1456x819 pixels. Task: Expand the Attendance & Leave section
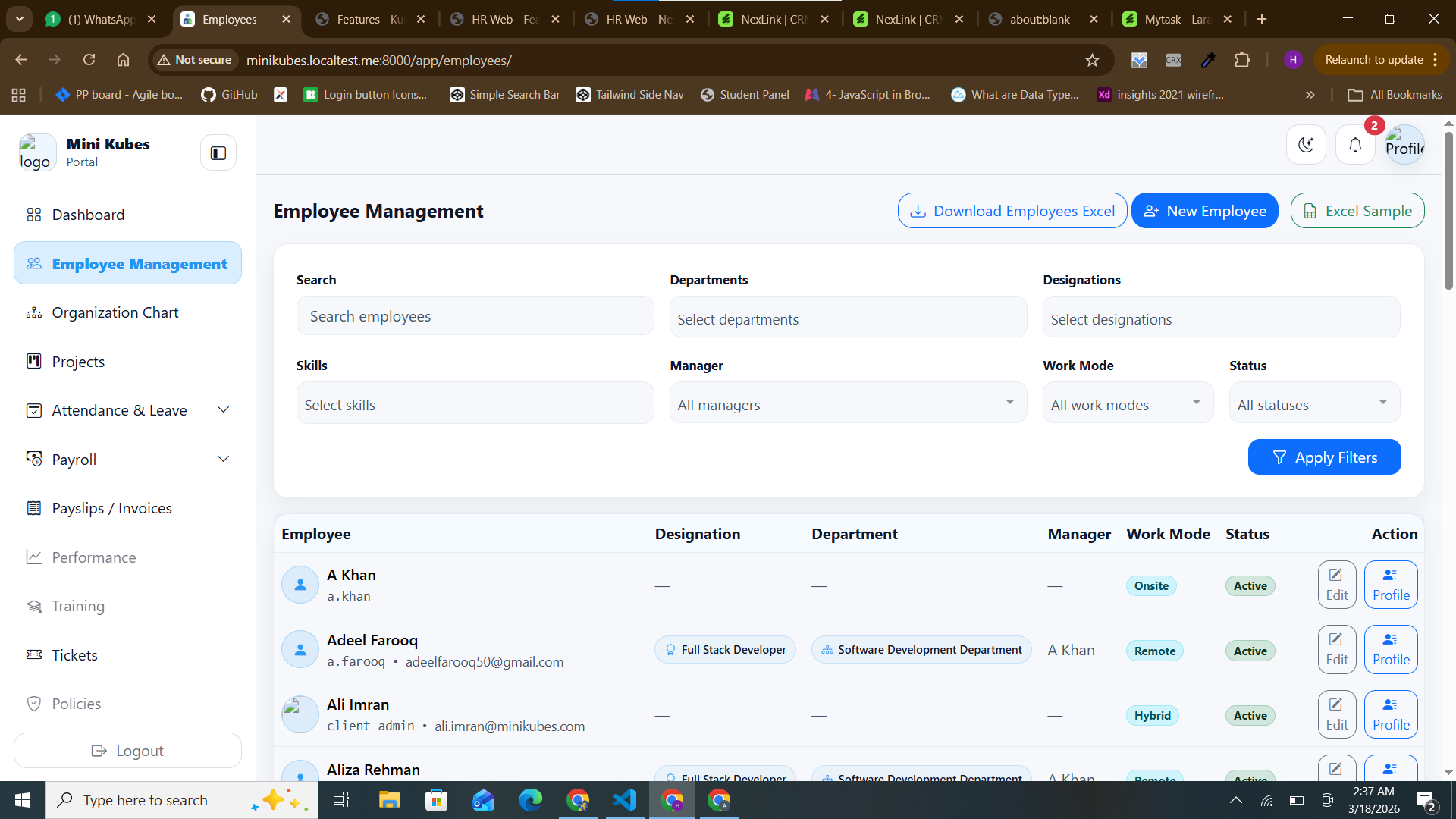point(119,409)
